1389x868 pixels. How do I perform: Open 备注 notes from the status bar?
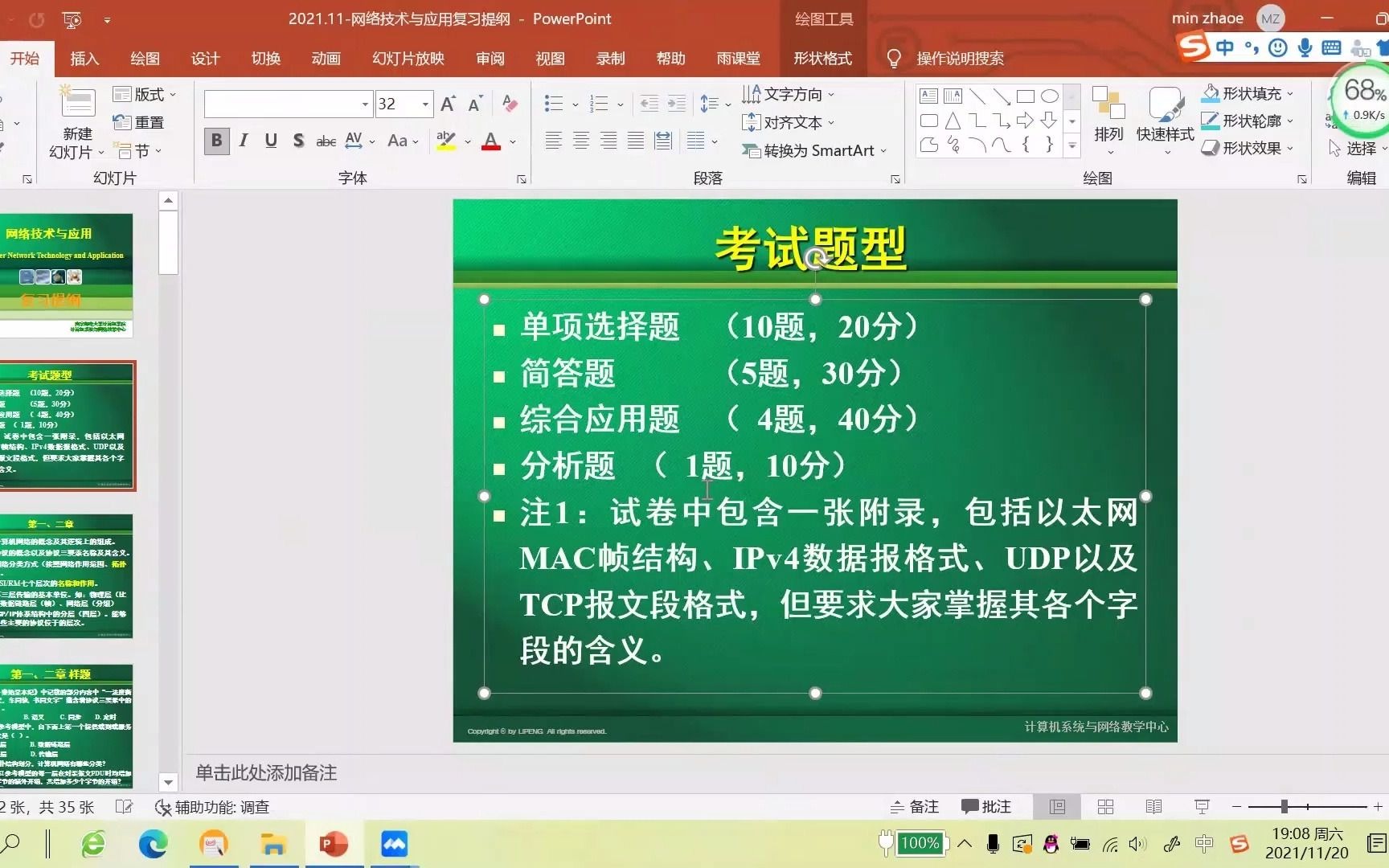point(913,806)
